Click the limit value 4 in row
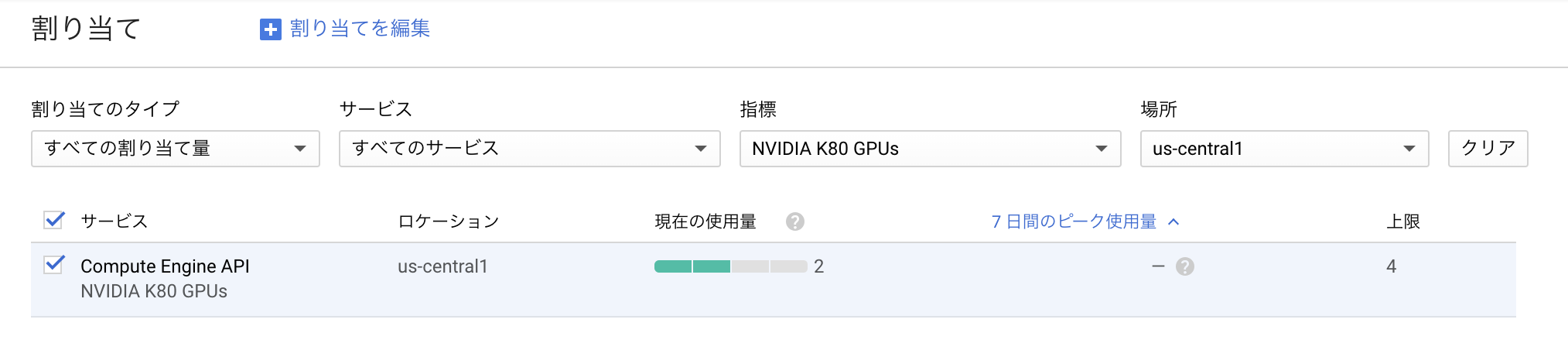 click(1391, 266)
